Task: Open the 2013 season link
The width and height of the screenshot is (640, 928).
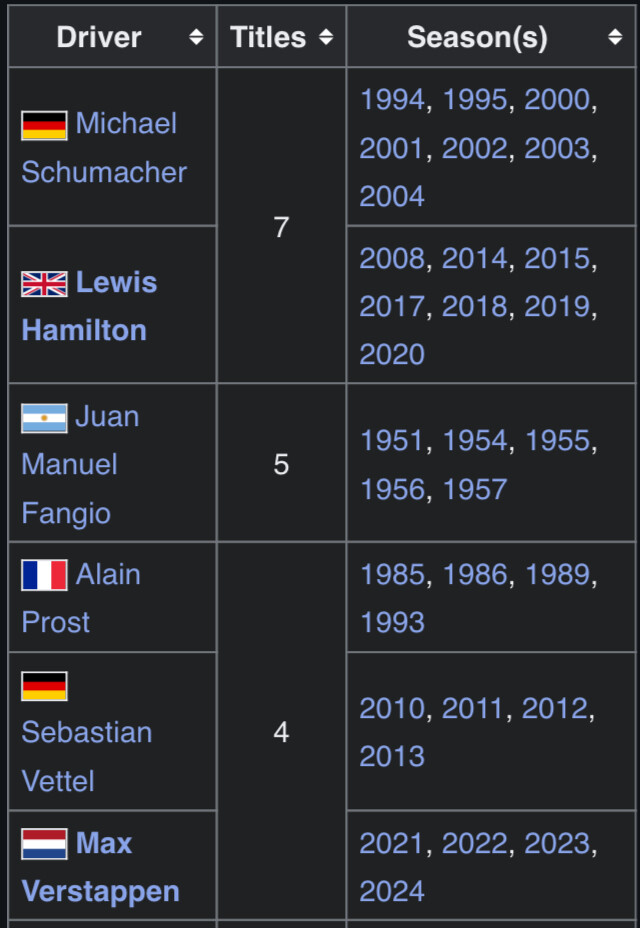Action: pos(392,757)
